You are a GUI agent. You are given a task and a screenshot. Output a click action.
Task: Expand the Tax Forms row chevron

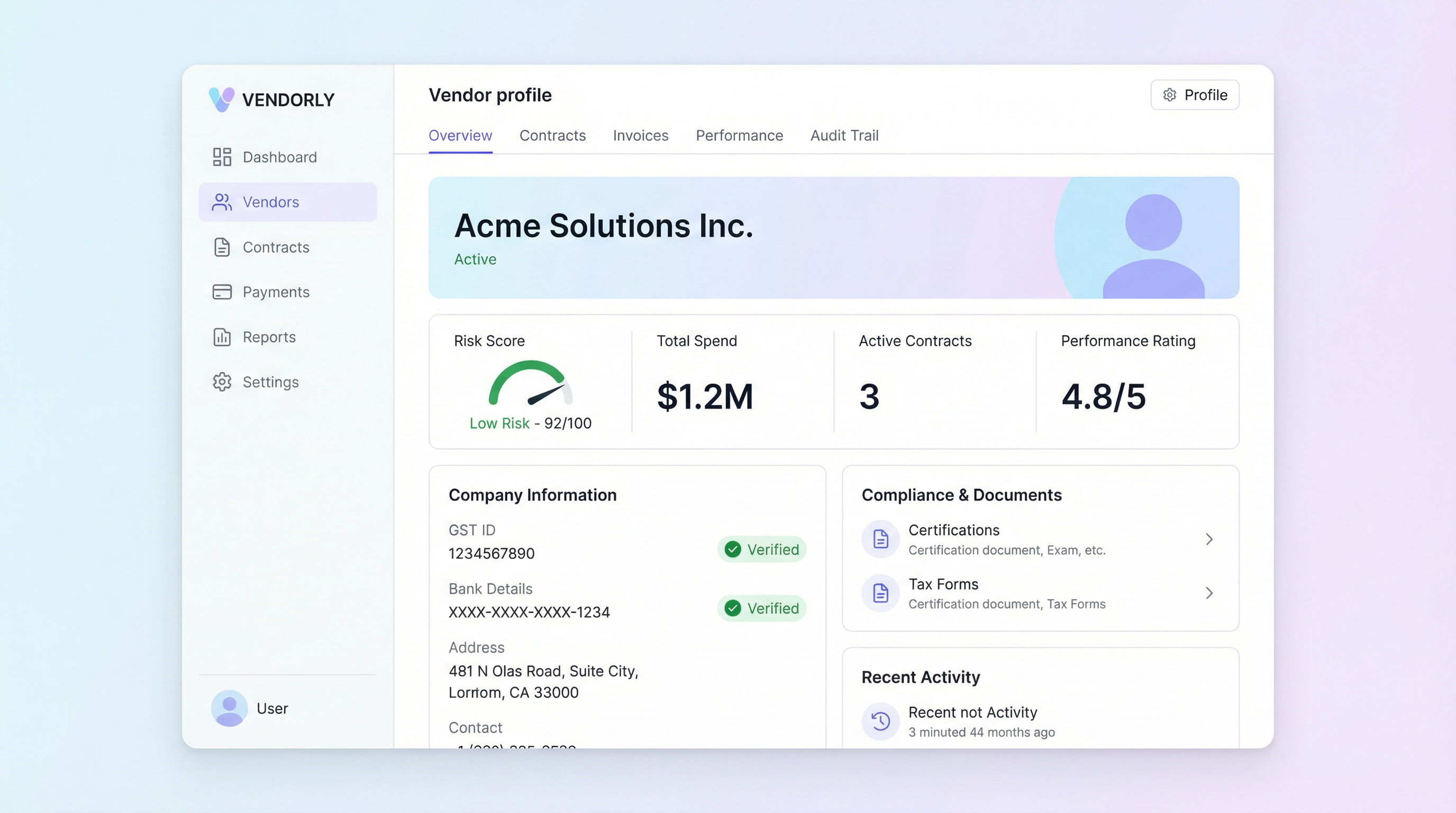1209,593
